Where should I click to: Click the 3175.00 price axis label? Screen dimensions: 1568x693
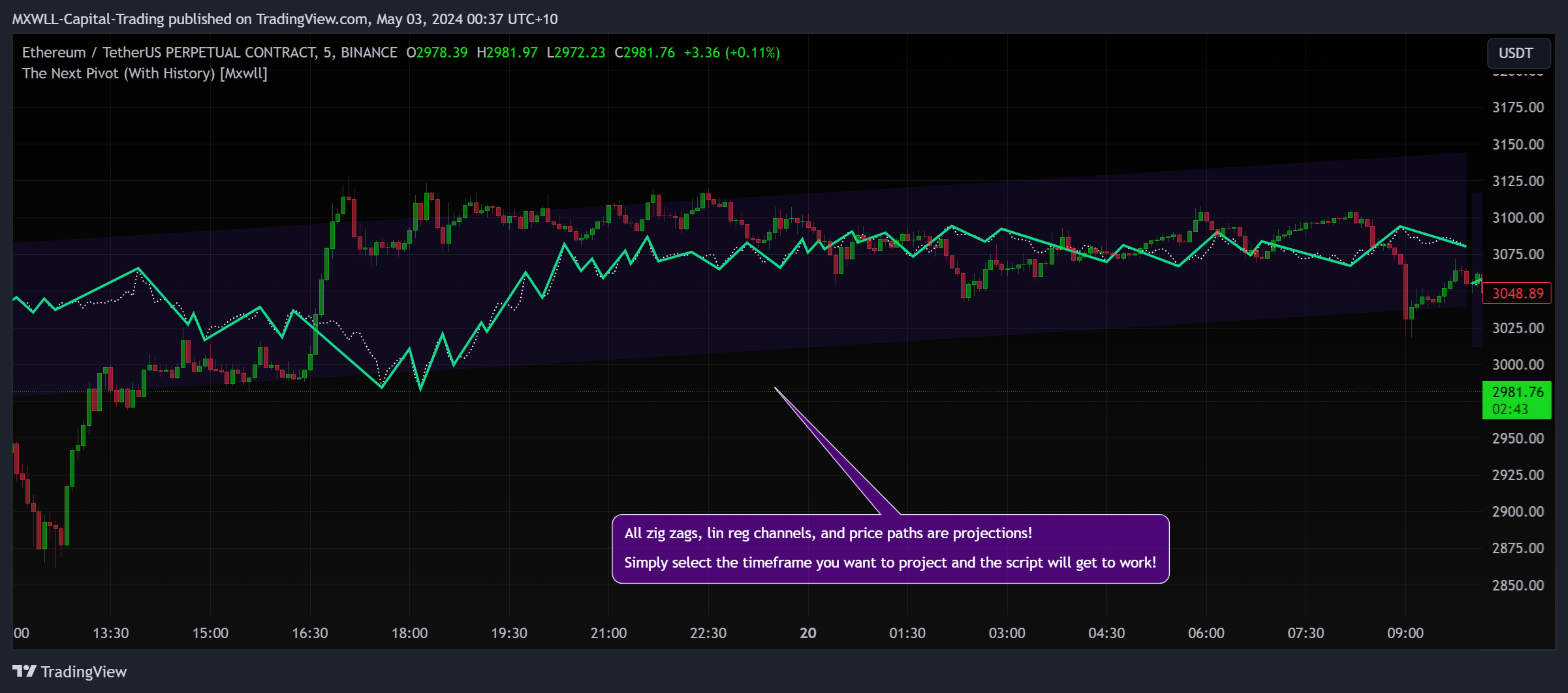coord(1518,107)
